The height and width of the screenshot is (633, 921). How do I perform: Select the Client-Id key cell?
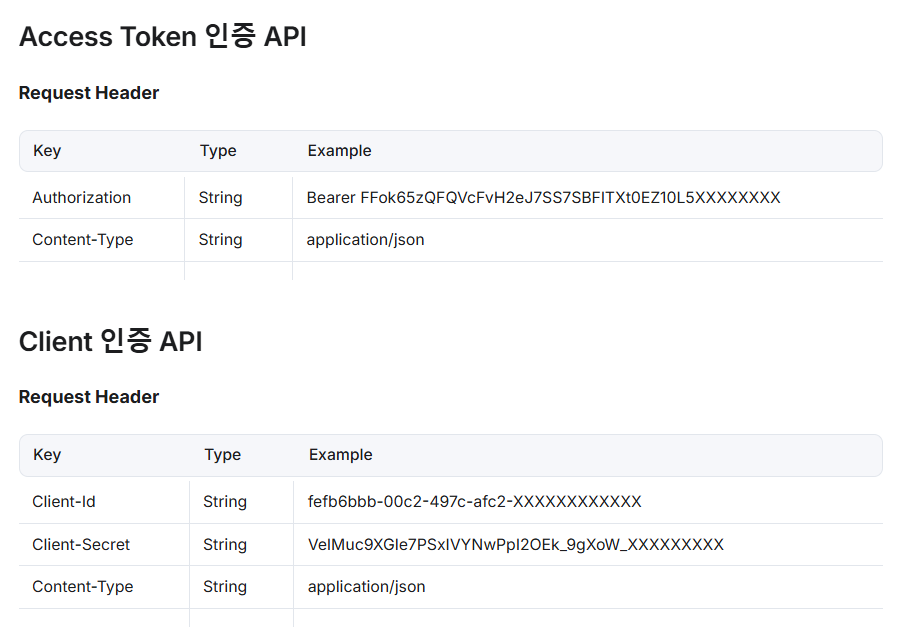point(64,502)
